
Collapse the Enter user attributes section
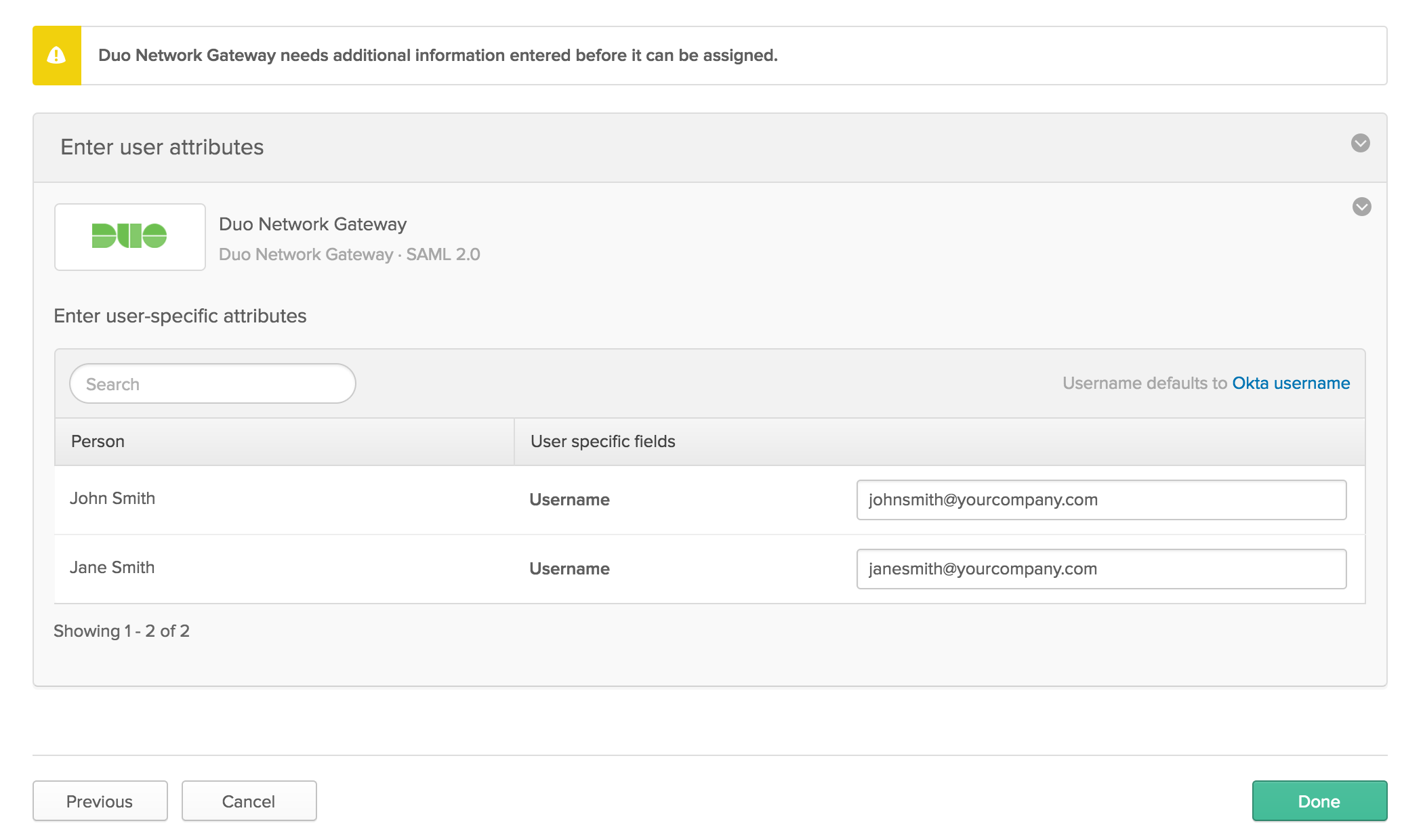click(1360, 143)
